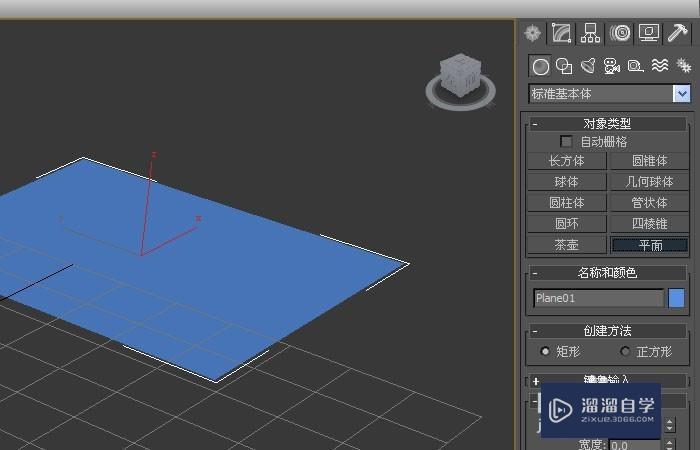Select the 正方形 radio button
Viewport: 700px width, 450px height.
tap(625, 351)
